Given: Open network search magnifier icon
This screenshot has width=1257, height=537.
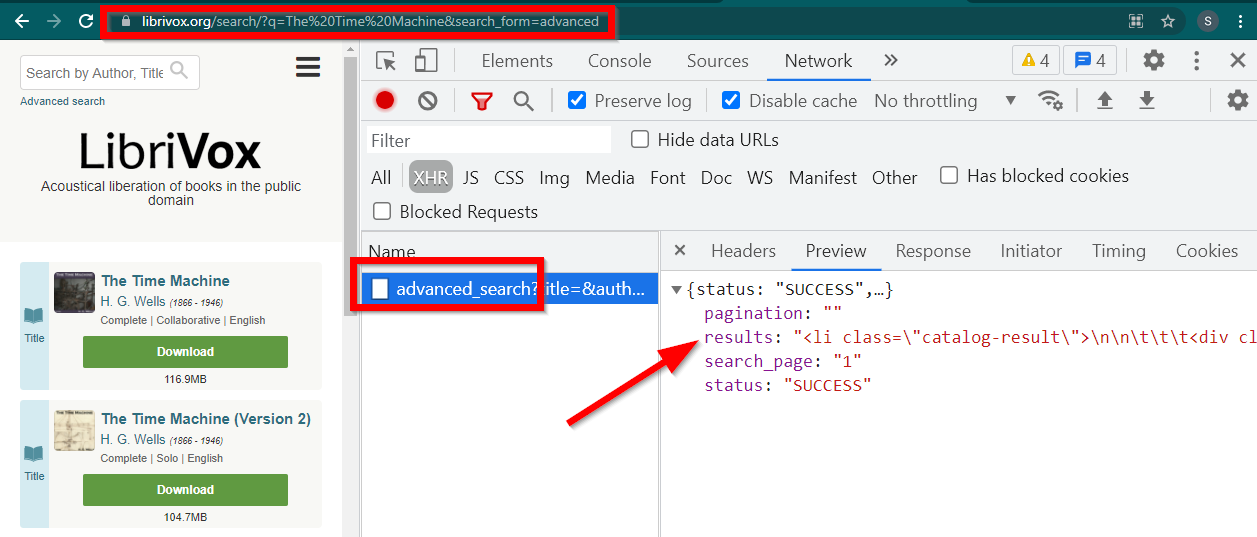Looking at the screenshot, I should pyautogui.click(x=524, y=100).
